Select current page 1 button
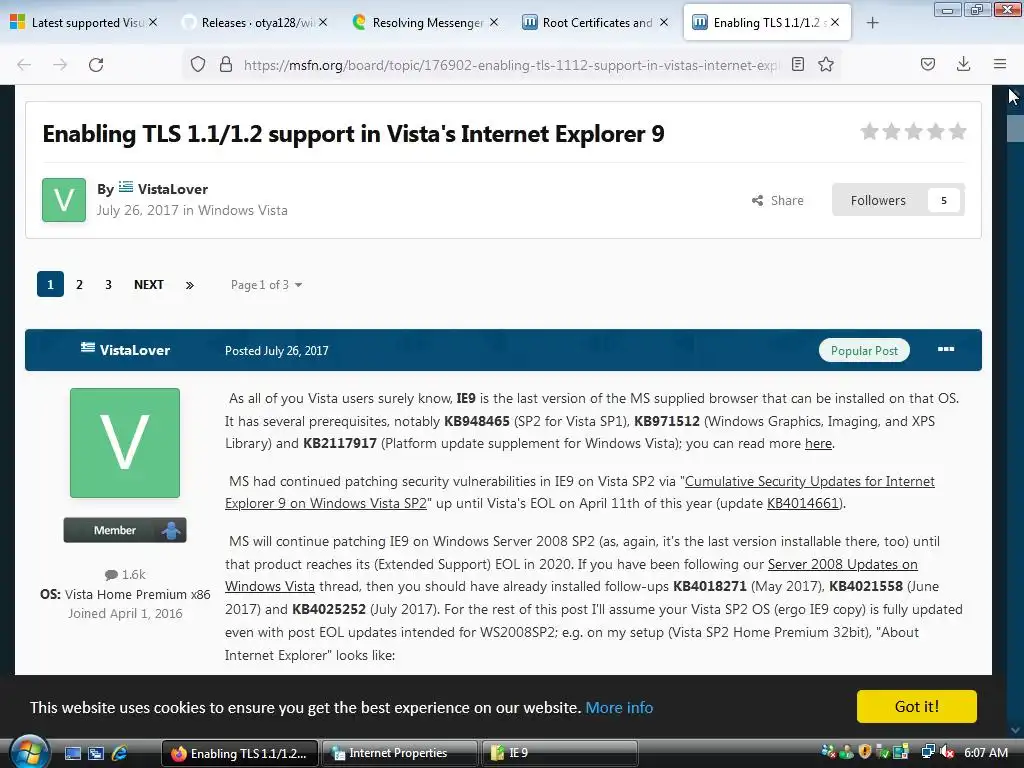 [50, 284]
